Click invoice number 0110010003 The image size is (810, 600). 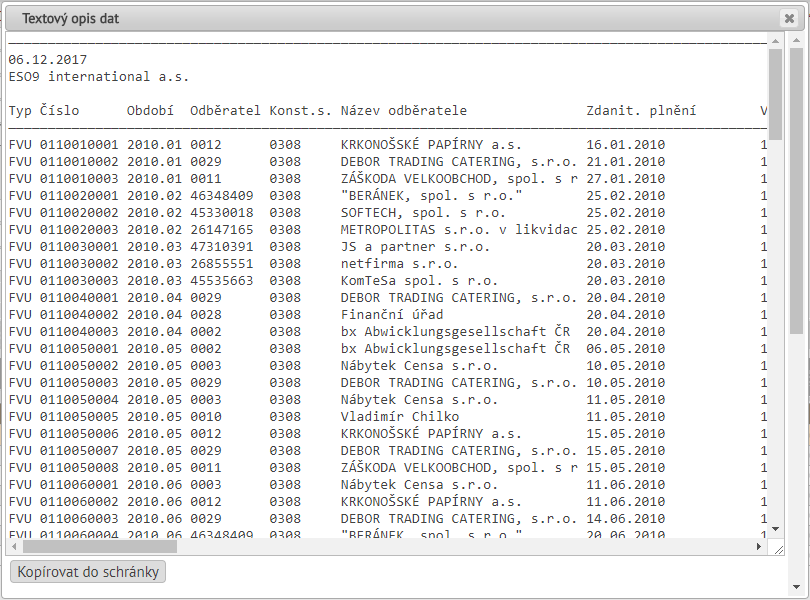[79, 179]
